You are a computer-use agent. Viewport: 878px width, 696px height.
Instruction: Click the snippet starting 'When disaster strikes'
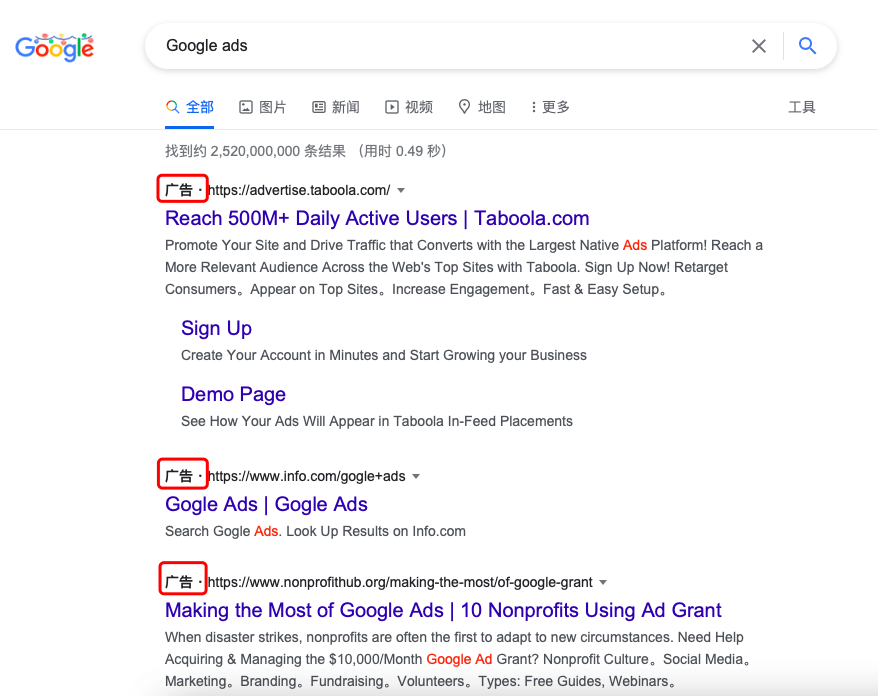pos(457,659)
